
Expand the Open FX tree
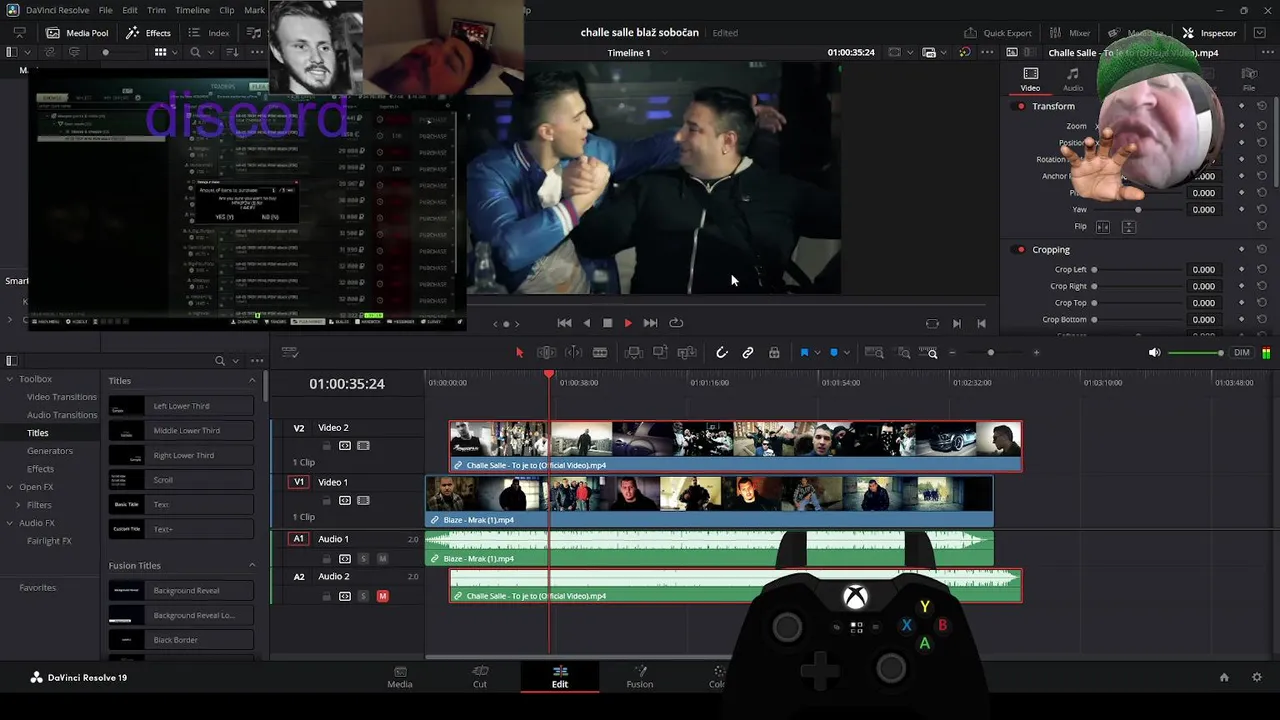(10, 487)
